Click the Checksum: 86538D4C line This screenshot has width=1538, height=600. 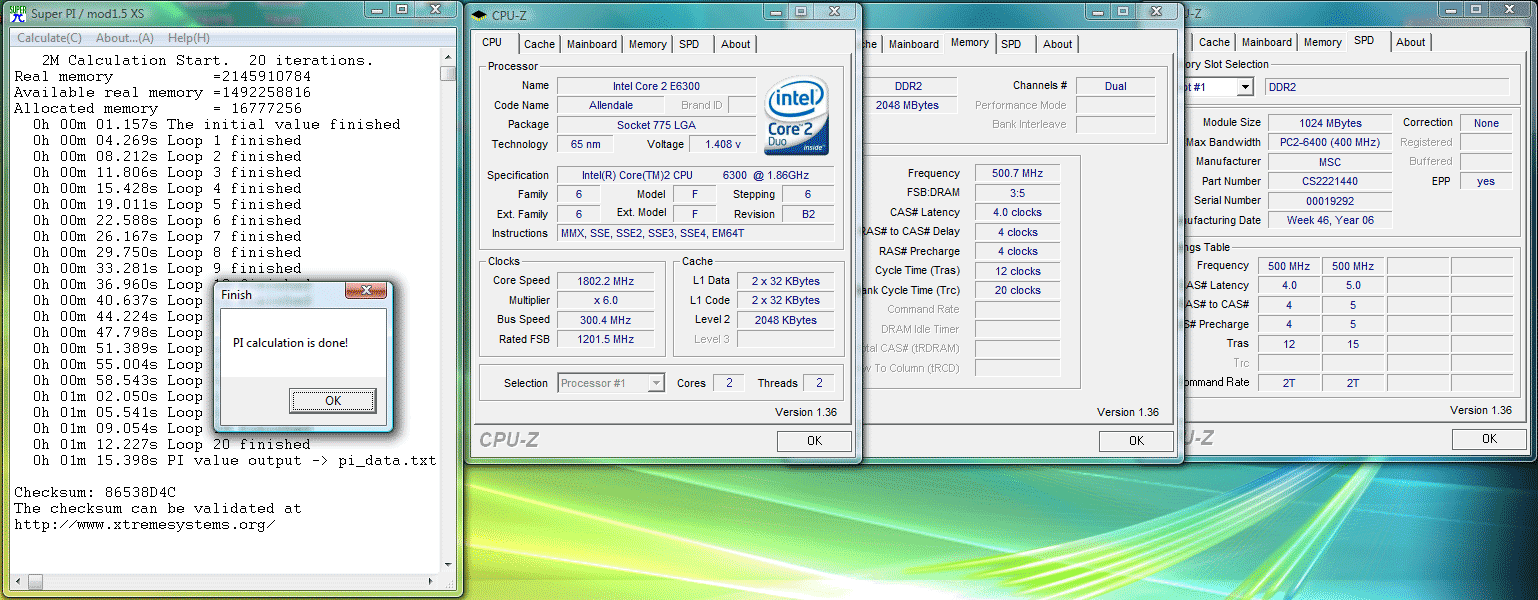pyautogui.click(x=95, y=492)
